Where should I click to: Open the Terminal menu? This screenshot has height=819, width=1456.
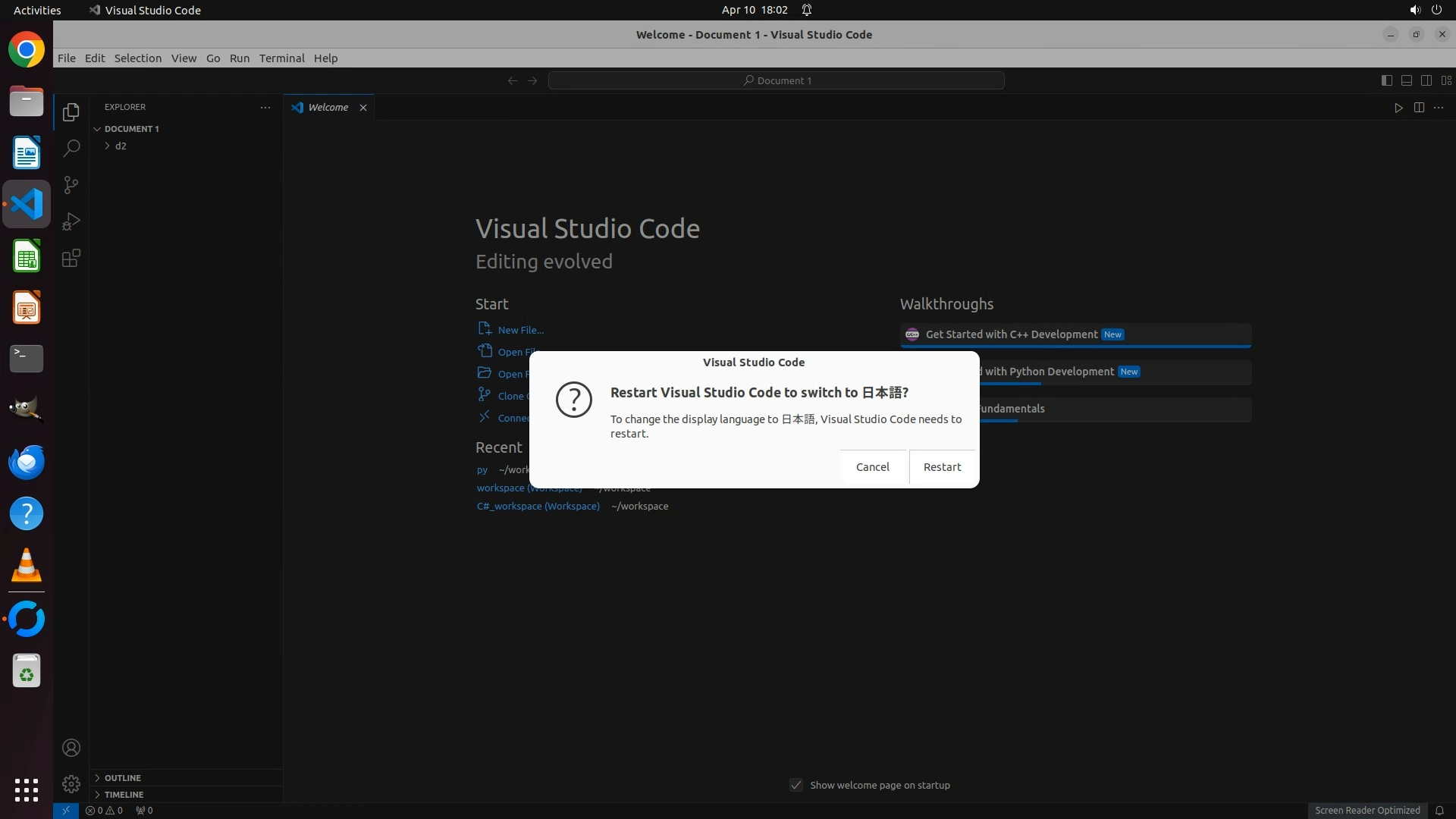tap(281, 58)
